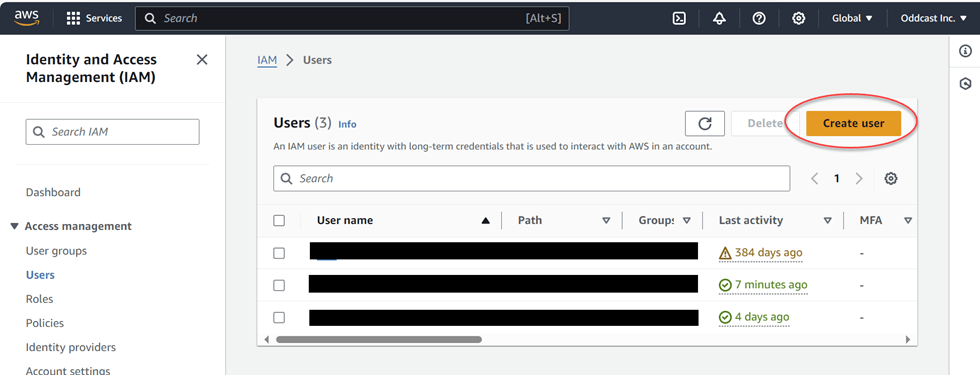Click the check icon beside 7 minutes ago
980x375 pixels.
(x=725, y=285)
